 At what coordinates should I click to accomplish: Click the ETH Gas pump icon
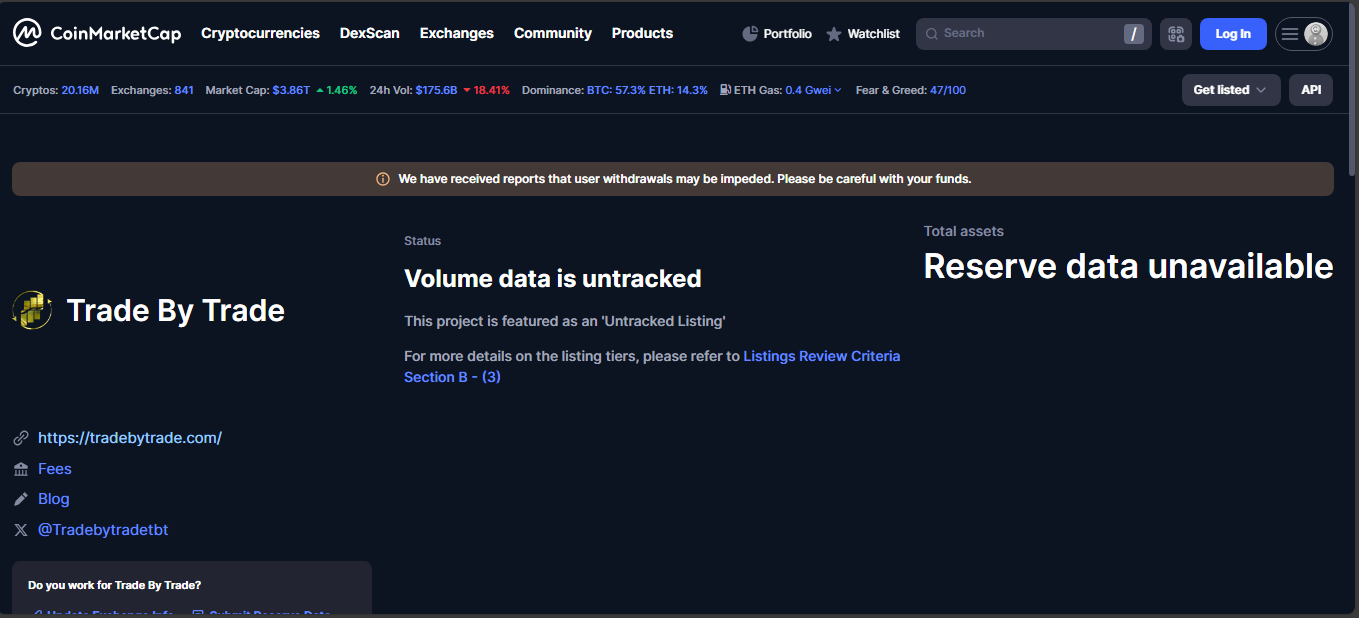coord(725,90)
